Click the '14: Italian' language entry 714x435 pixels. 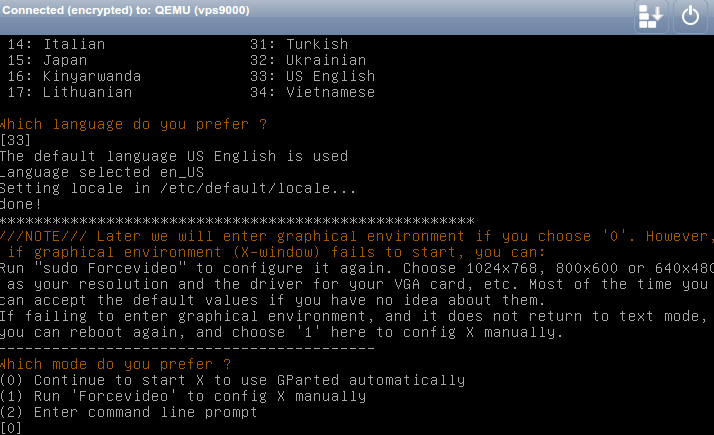[60, 44]
